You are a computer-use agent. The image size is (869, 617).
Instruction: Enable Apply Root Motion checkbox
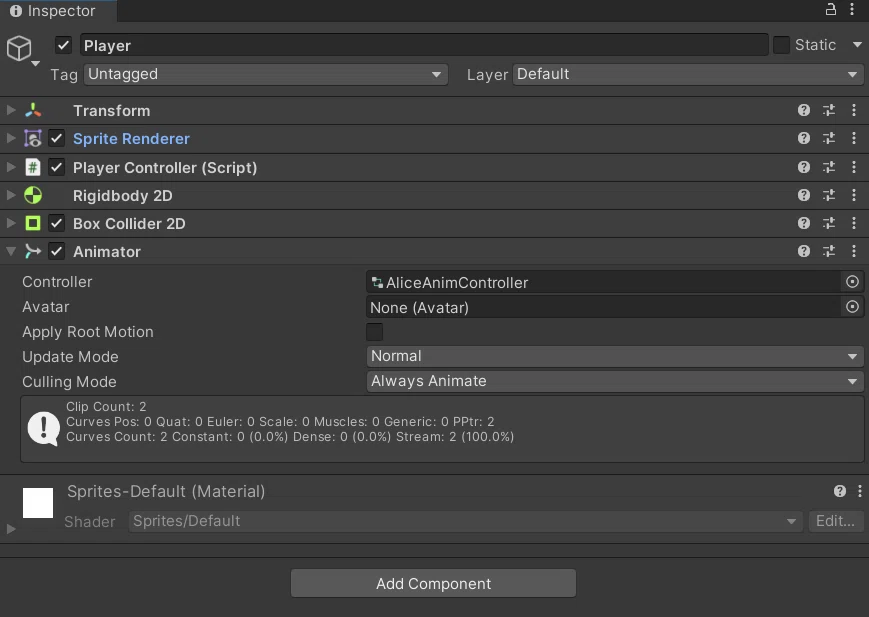pos(375,332)
